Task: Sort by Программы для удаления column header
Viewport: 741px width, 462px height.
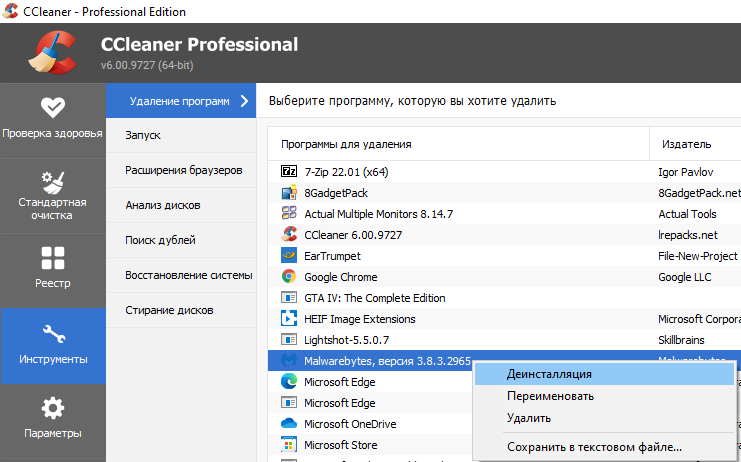Action: pos(458,144)
